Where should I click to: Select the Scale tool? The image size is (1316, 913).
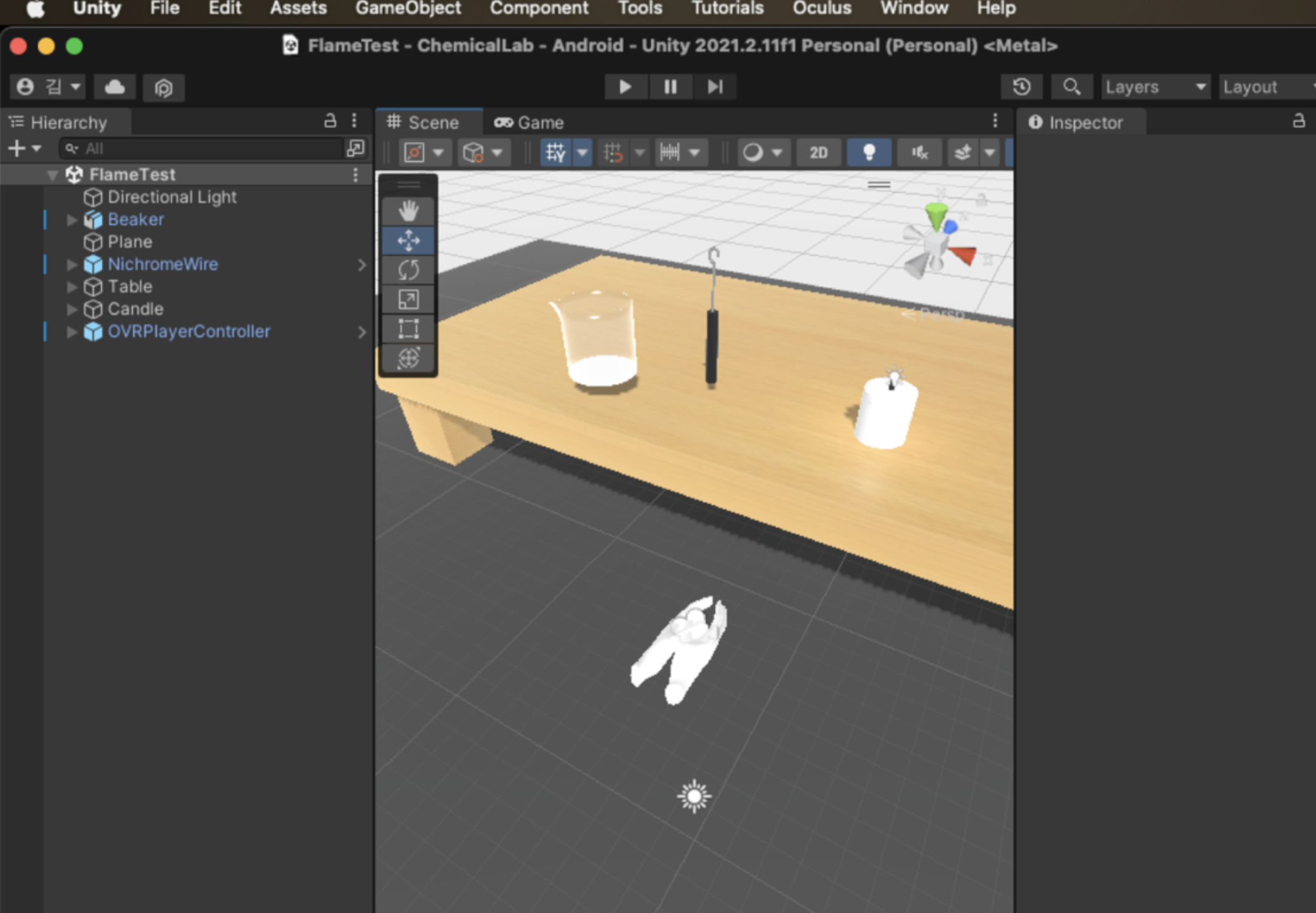tap(408, 300)
